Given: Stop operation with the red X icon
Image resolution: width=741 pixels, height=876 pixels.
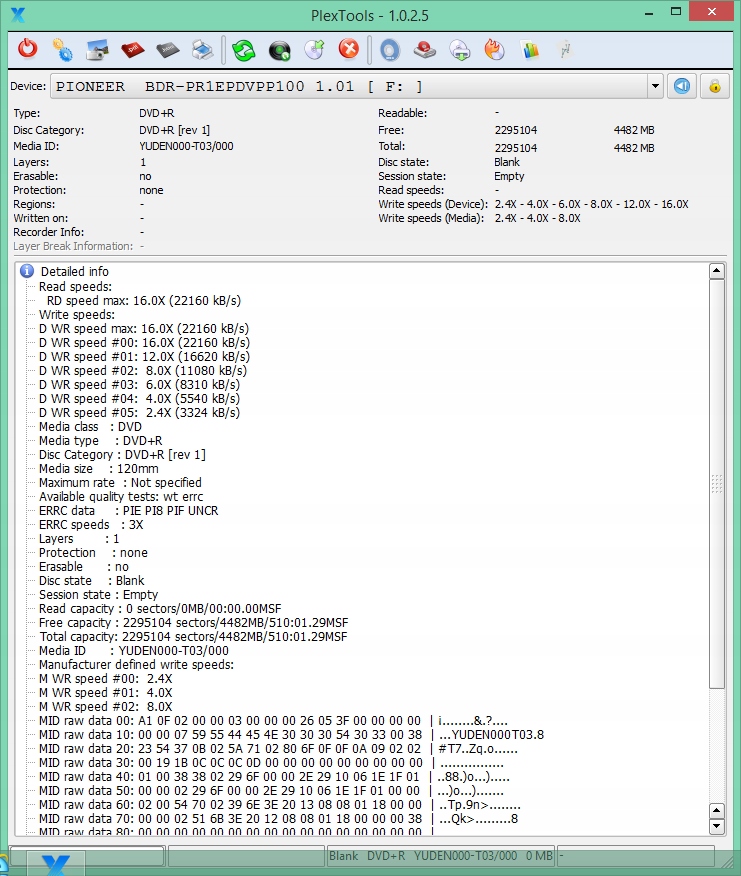Looking at the screenshot, I should click(x=349, y=49).
